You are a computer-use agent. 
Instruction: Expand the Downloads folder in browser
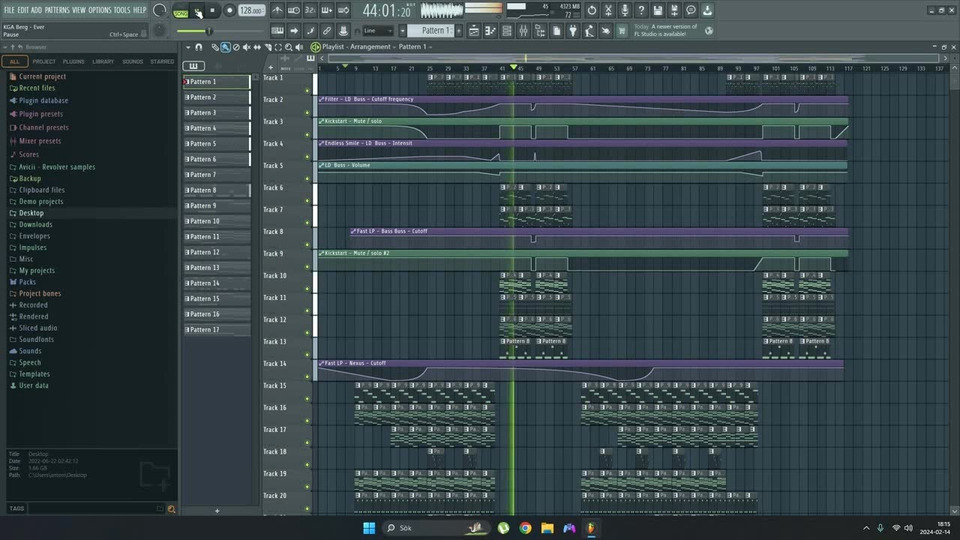tap(35, 224)
